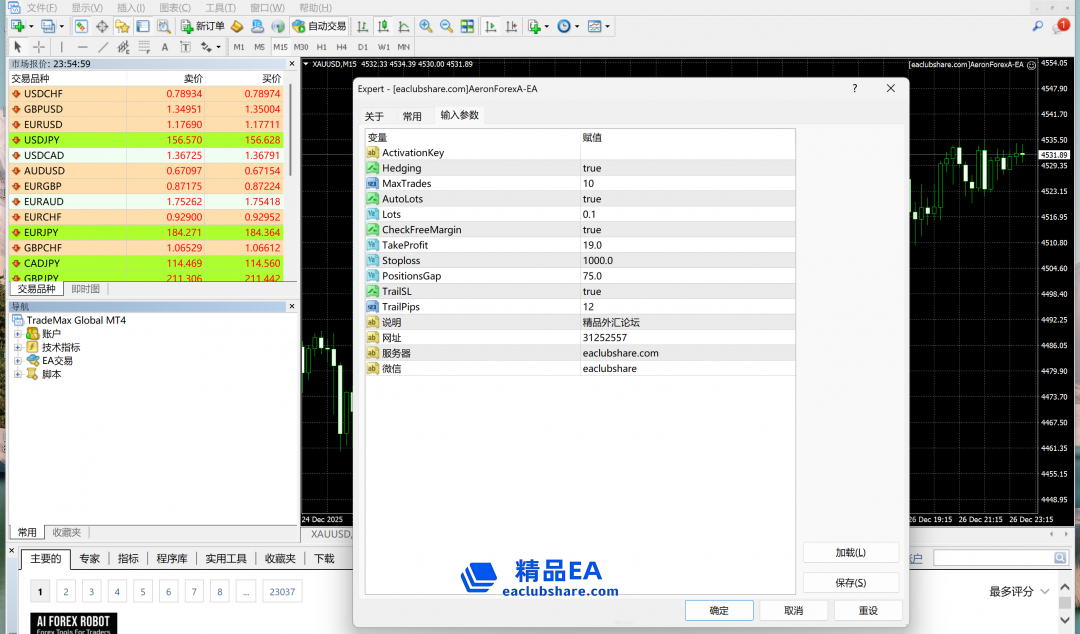
Task: Click the 加载(L) load button
Action: point(850,553)
